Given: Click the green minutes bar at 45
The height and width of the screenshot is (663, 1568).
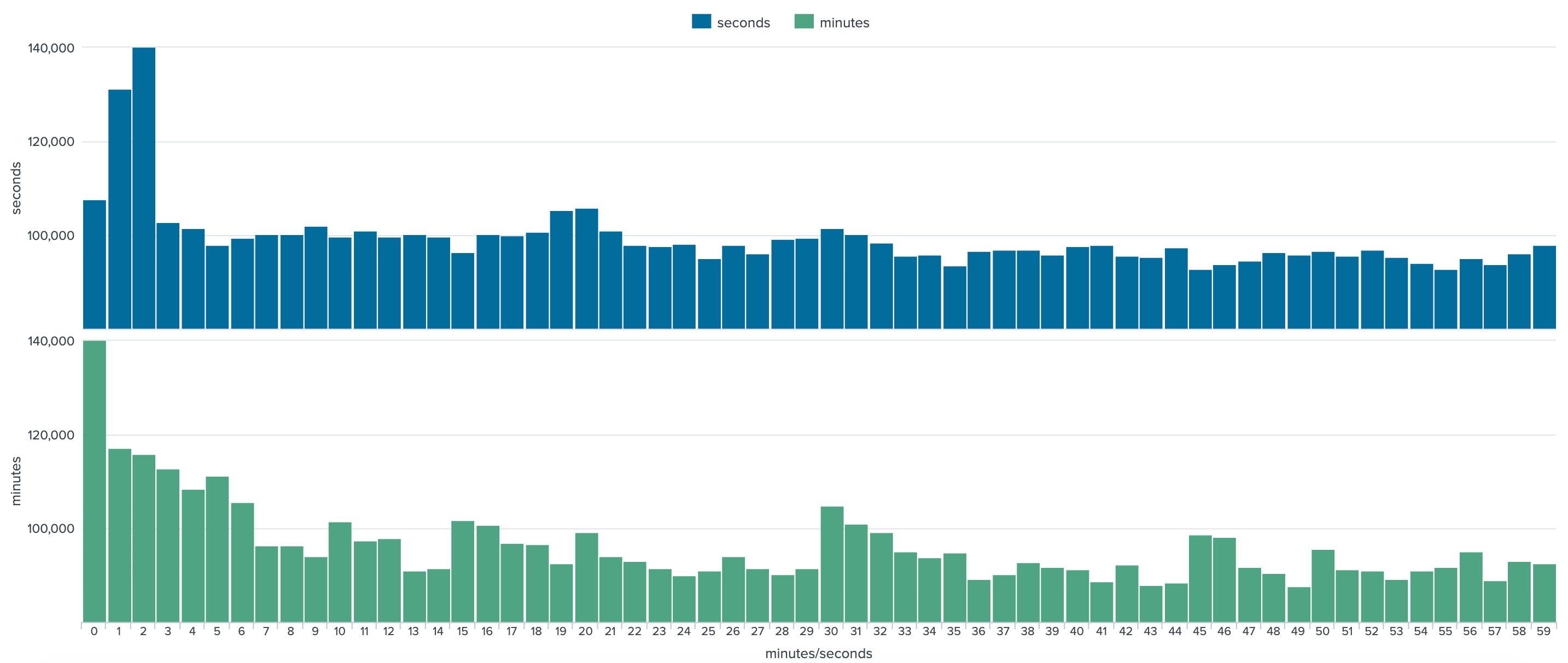Looking at the screenshot, I should 1200,578.
